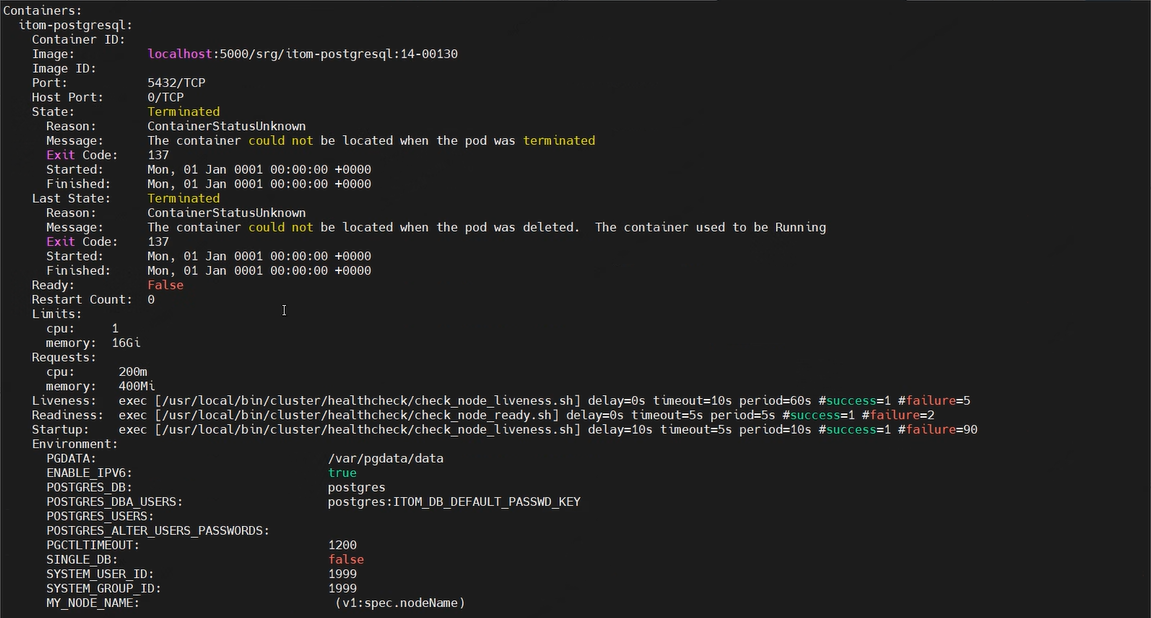Image resolution: width=1151 pixels, height=618 pixels.
Task: Click the SINGLE_DB value 'false'
Action: 346,559
